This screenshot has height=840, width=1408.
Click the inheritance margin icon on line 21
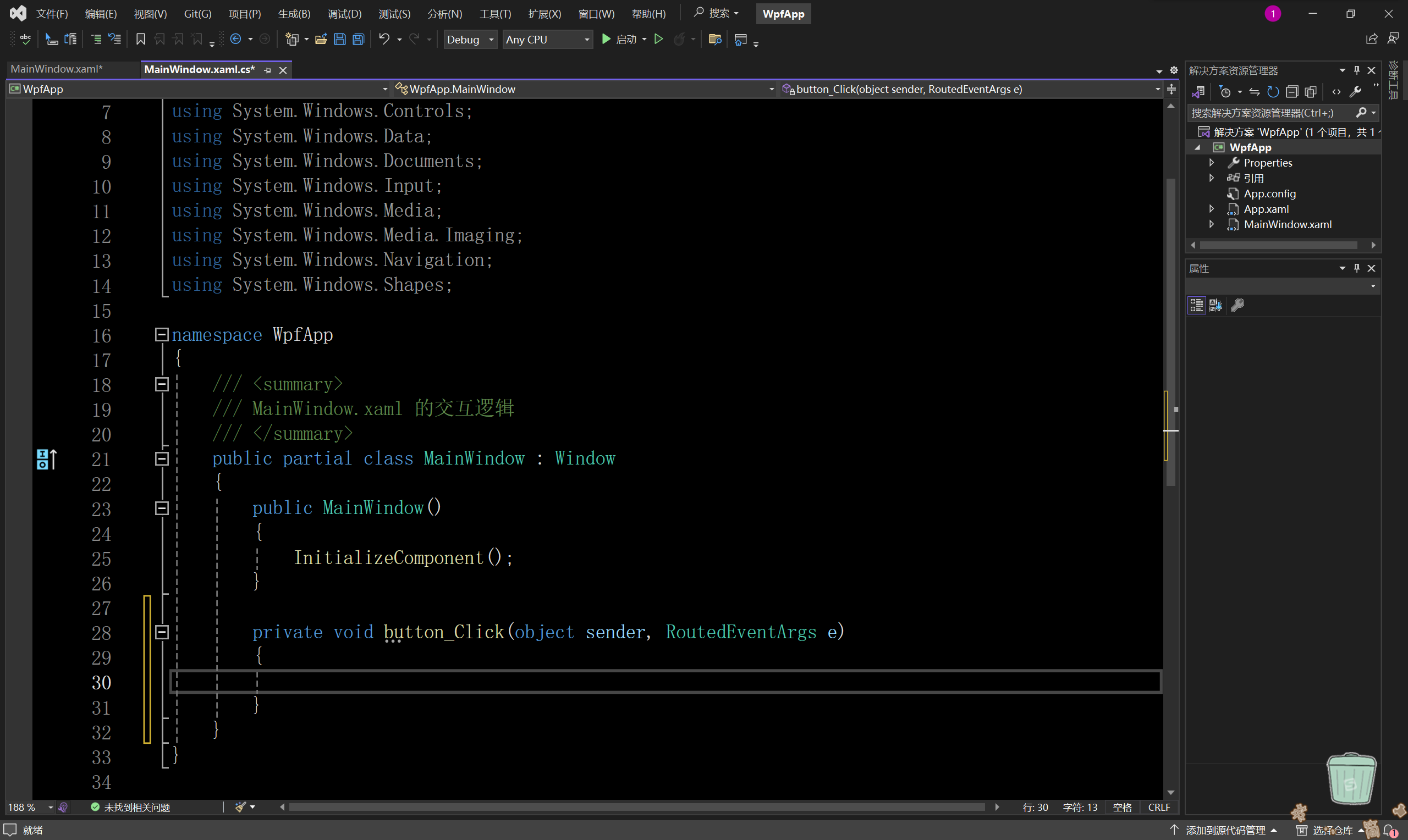pos(46,459)
